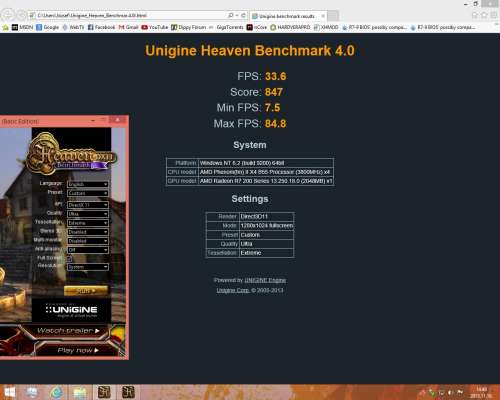Click the UNIGINE logo in launcher
This screenshot has width=500, height=400.
pos(71,310)
